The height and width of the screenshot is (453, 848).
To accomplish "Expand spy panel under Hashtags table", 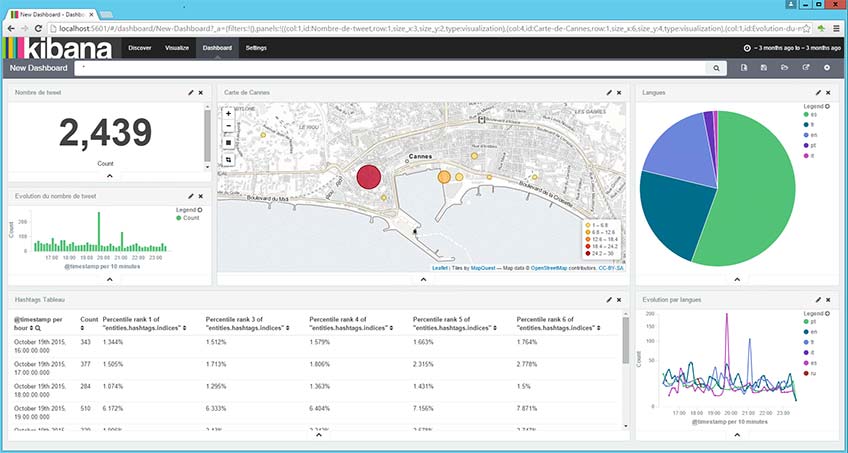I will pyautogui.click(x=319, y=434).
